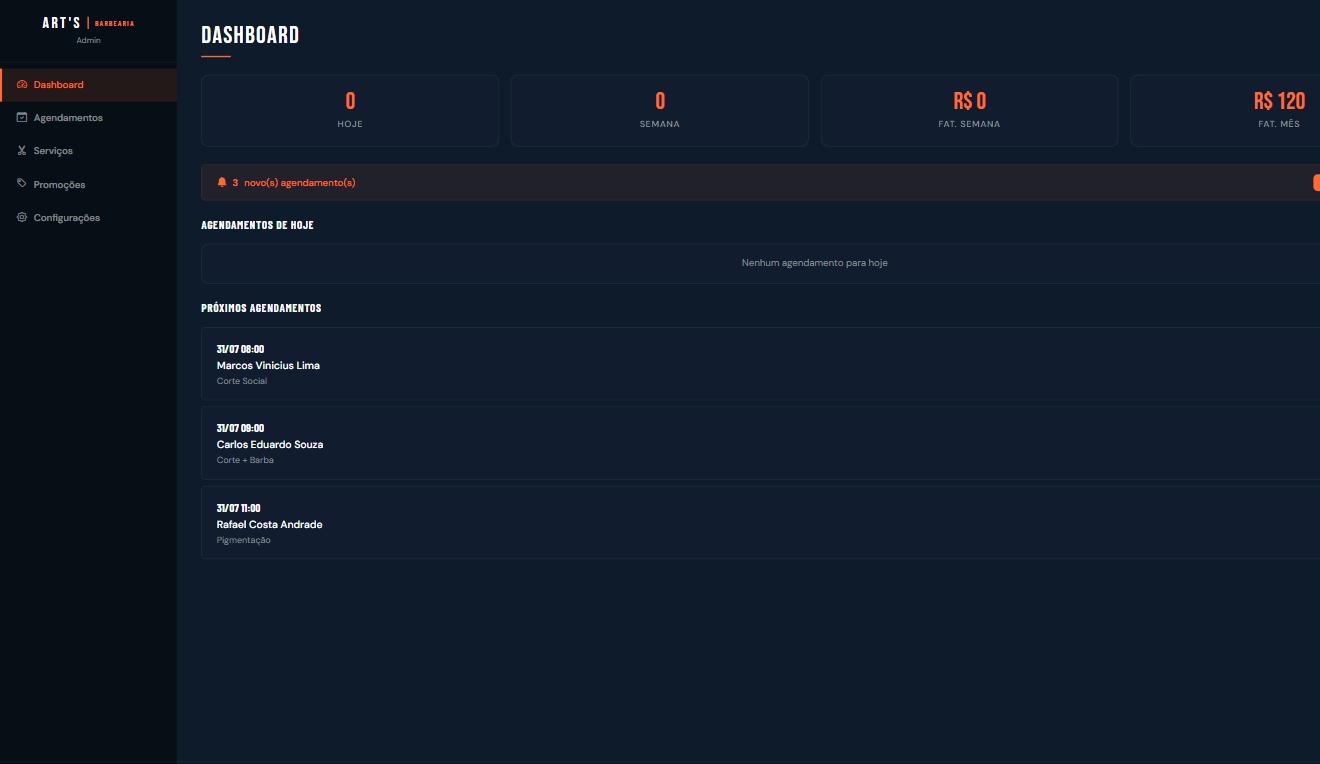Select the HOJE stat card

(350, 111)
